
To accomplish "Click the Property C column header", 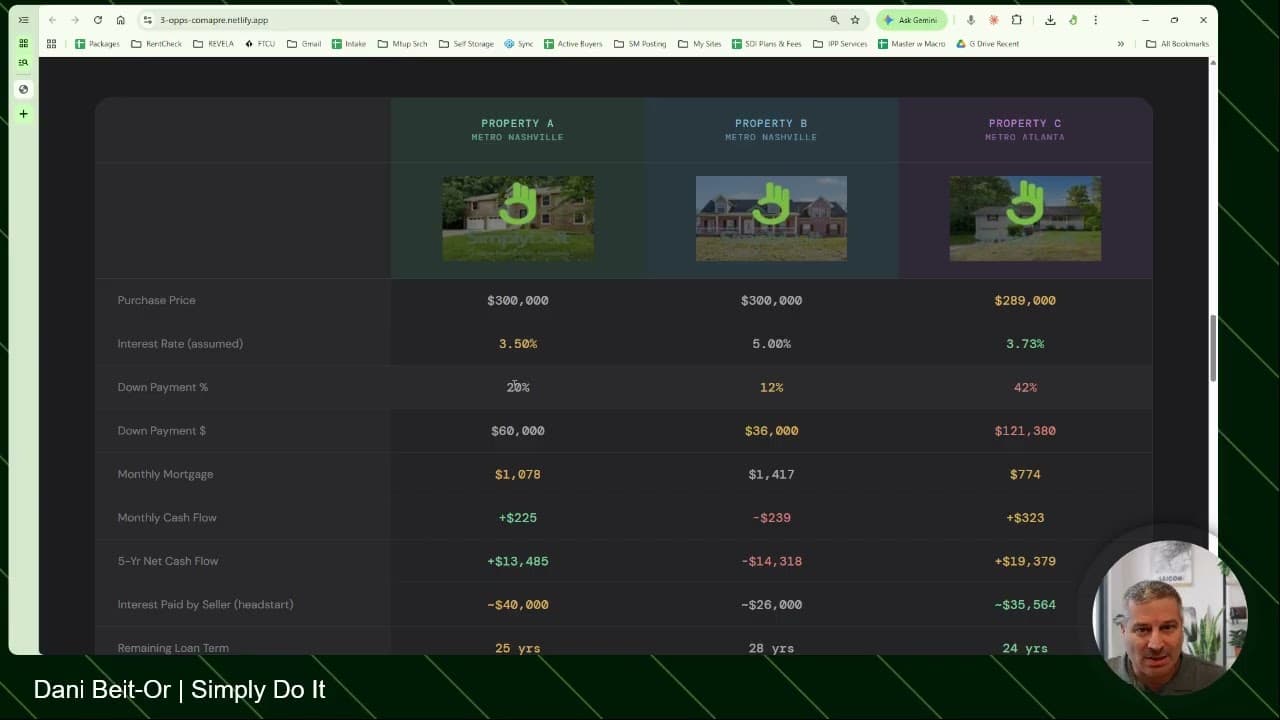I will coord(1025,130).
